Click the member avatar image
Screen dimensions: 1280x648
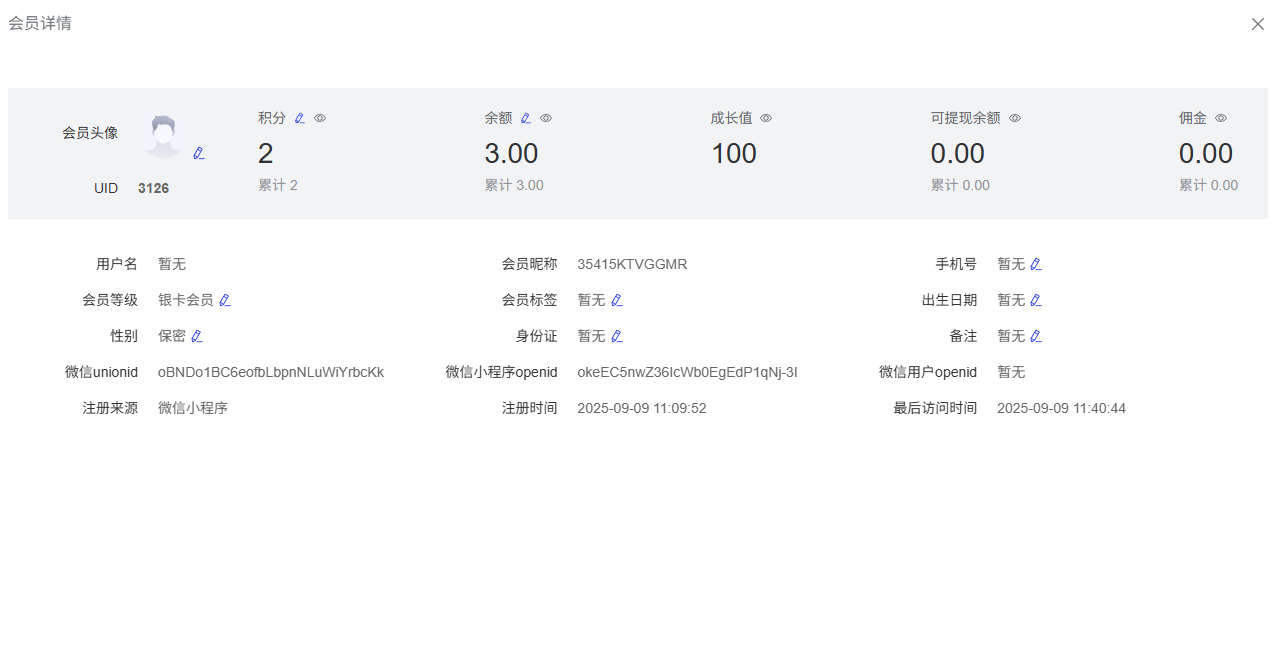163,135
